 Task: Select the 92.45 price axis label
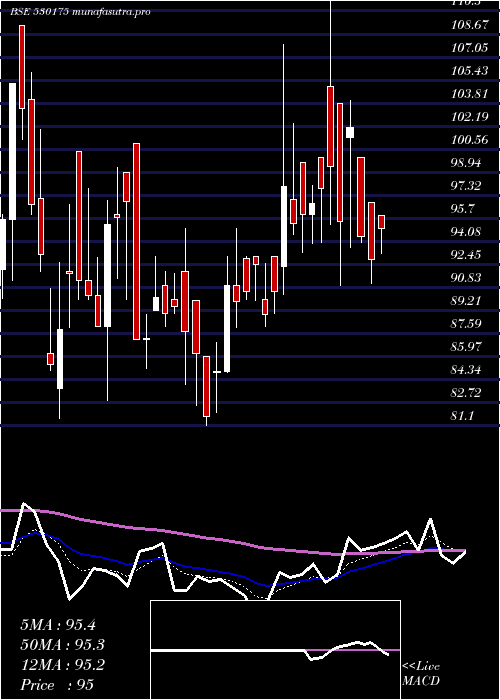(x=466, y=255)
